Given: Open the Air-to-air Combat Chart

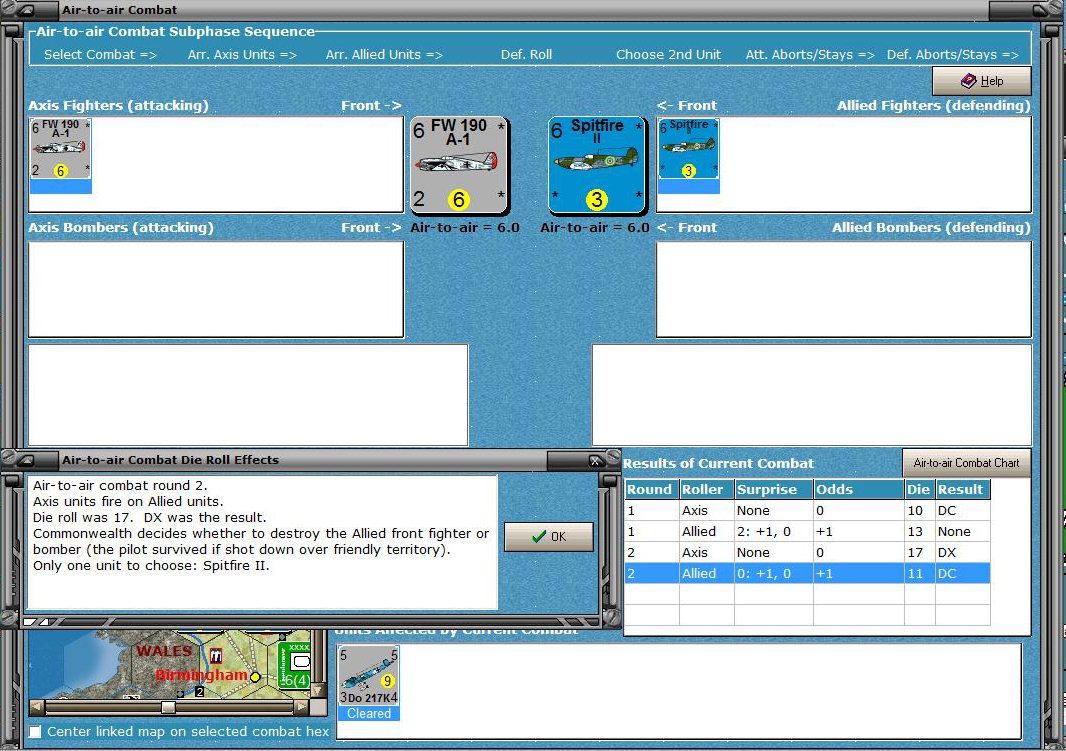Looking at the screenshot, I should click(966, 463).
